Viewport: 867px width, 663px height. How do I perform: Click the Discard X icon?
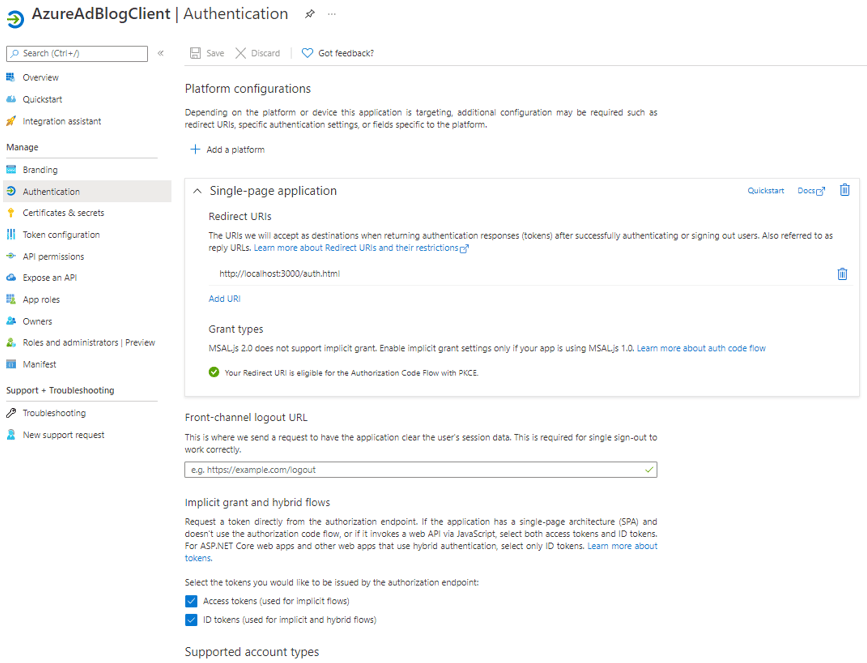241,53
